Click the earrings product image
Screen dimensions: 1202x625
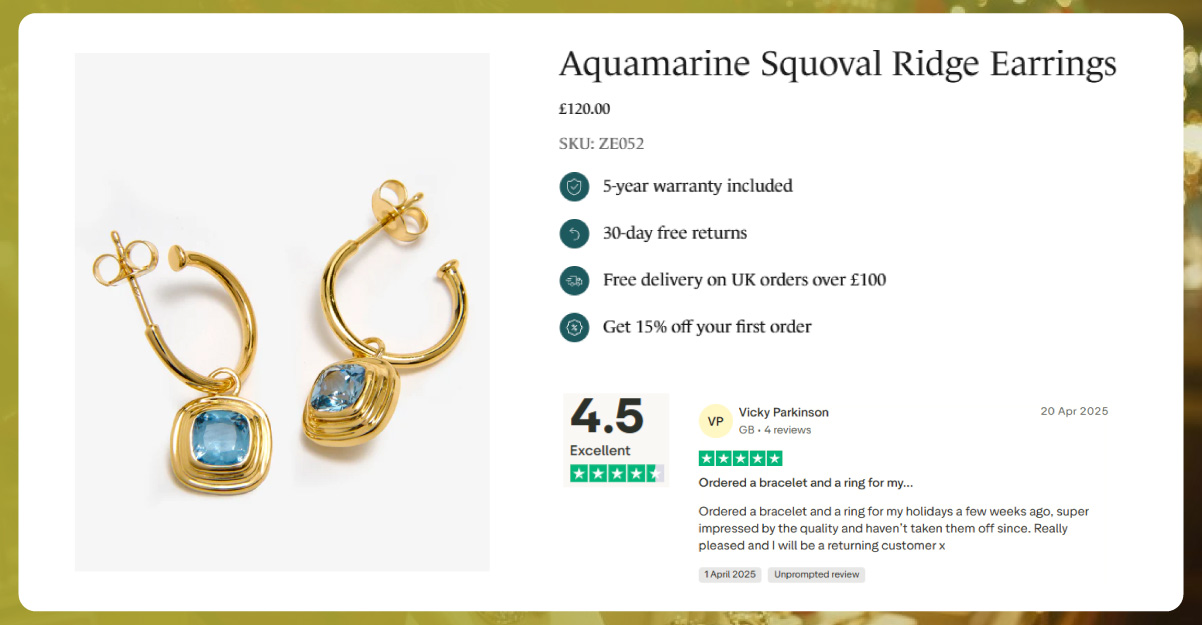(282, 312)
